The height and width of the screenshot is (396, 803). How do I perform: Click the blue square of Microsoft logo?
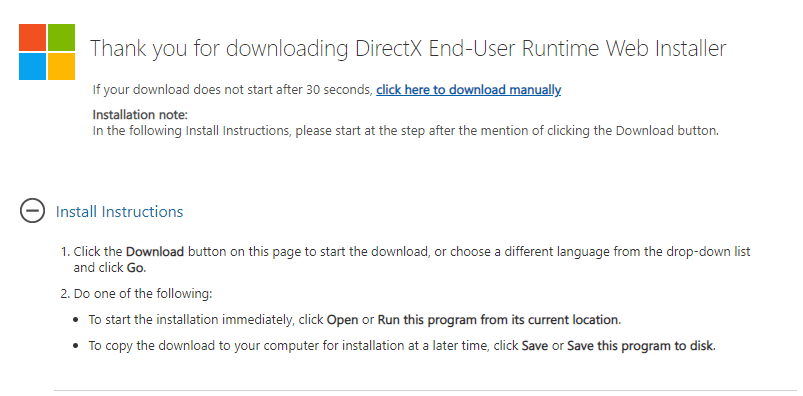point(32,67)
